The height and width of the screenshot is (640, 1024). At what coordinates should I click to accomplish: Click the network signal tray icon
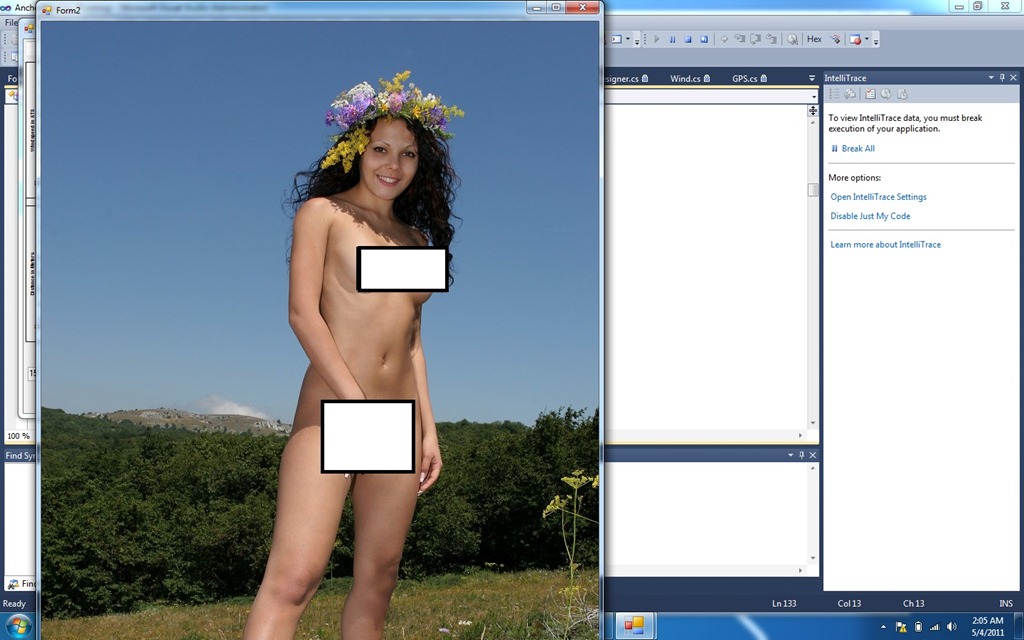(x=935, y=627)
